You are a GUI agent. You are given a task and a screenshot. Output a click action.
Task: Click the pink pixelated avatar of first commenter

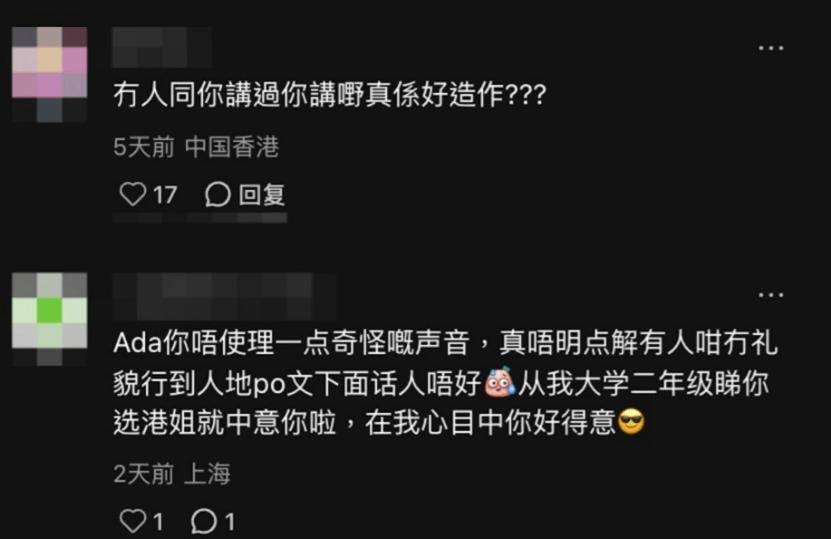pos(49,74)
